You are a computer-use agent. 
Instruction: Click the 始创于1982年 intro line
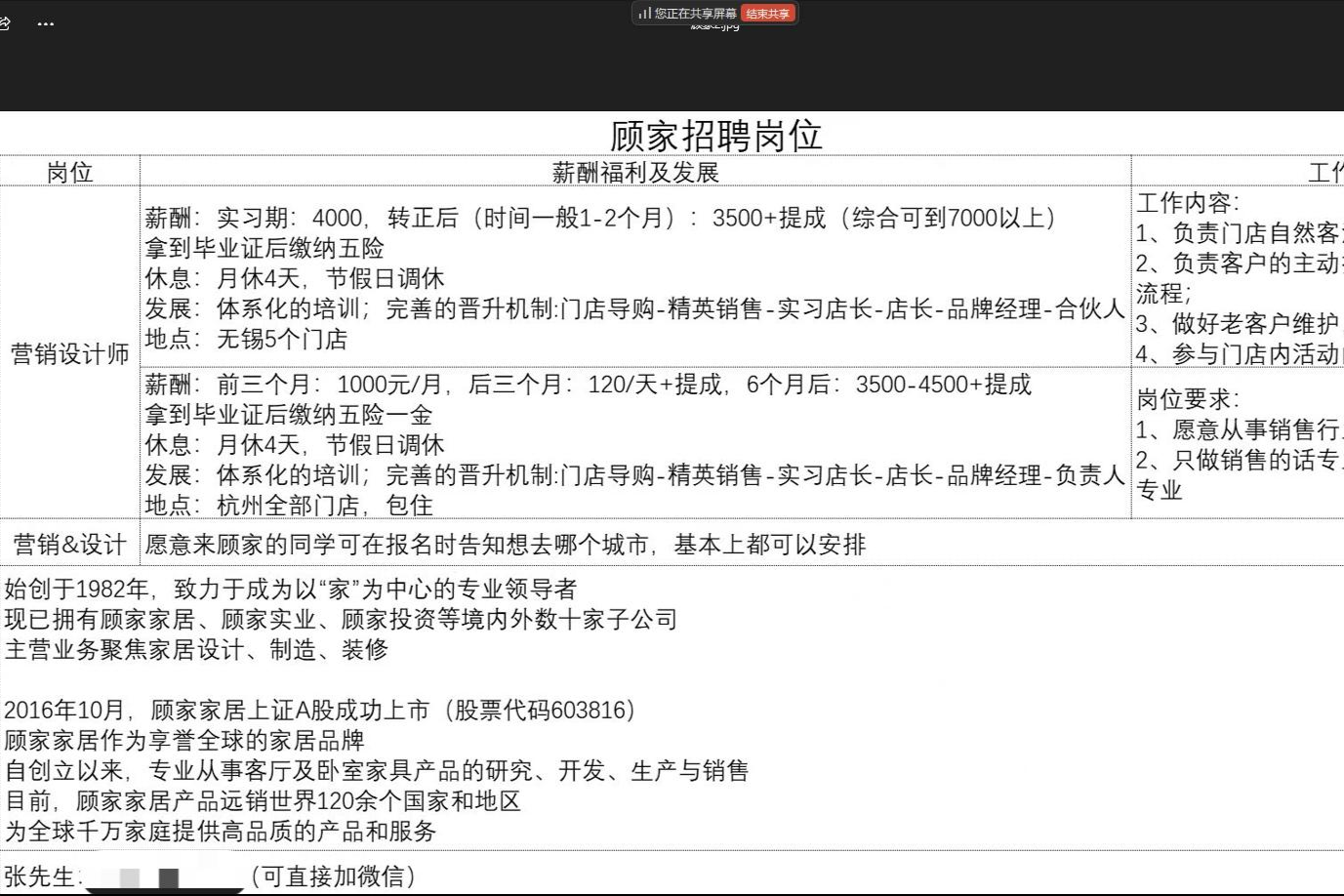[291, 589]
